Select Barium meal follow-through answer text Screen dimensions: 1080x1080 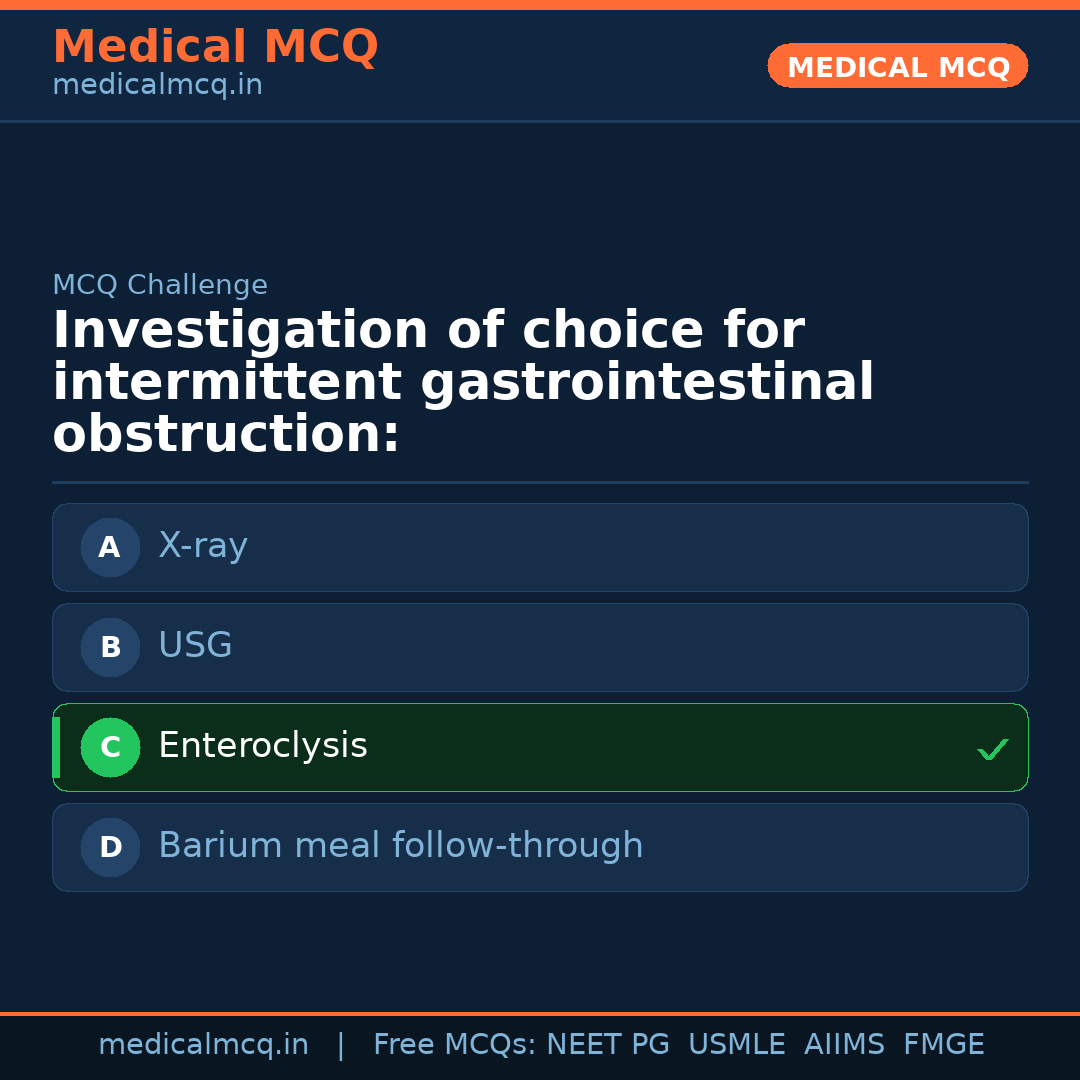tap(400, 846)
